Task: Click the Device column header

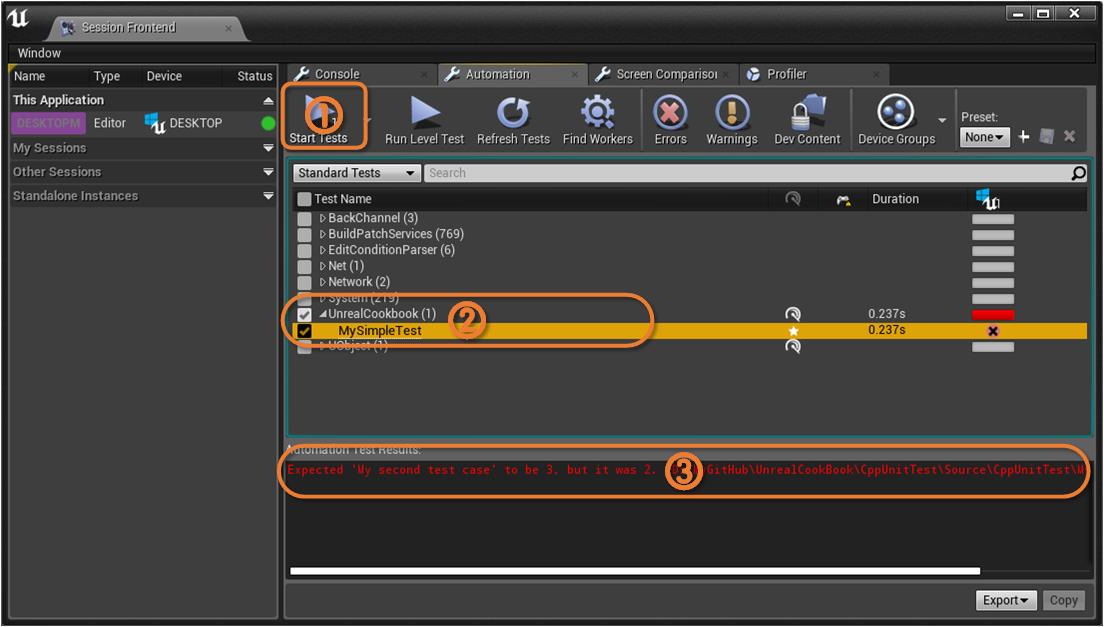Action: 164,76
